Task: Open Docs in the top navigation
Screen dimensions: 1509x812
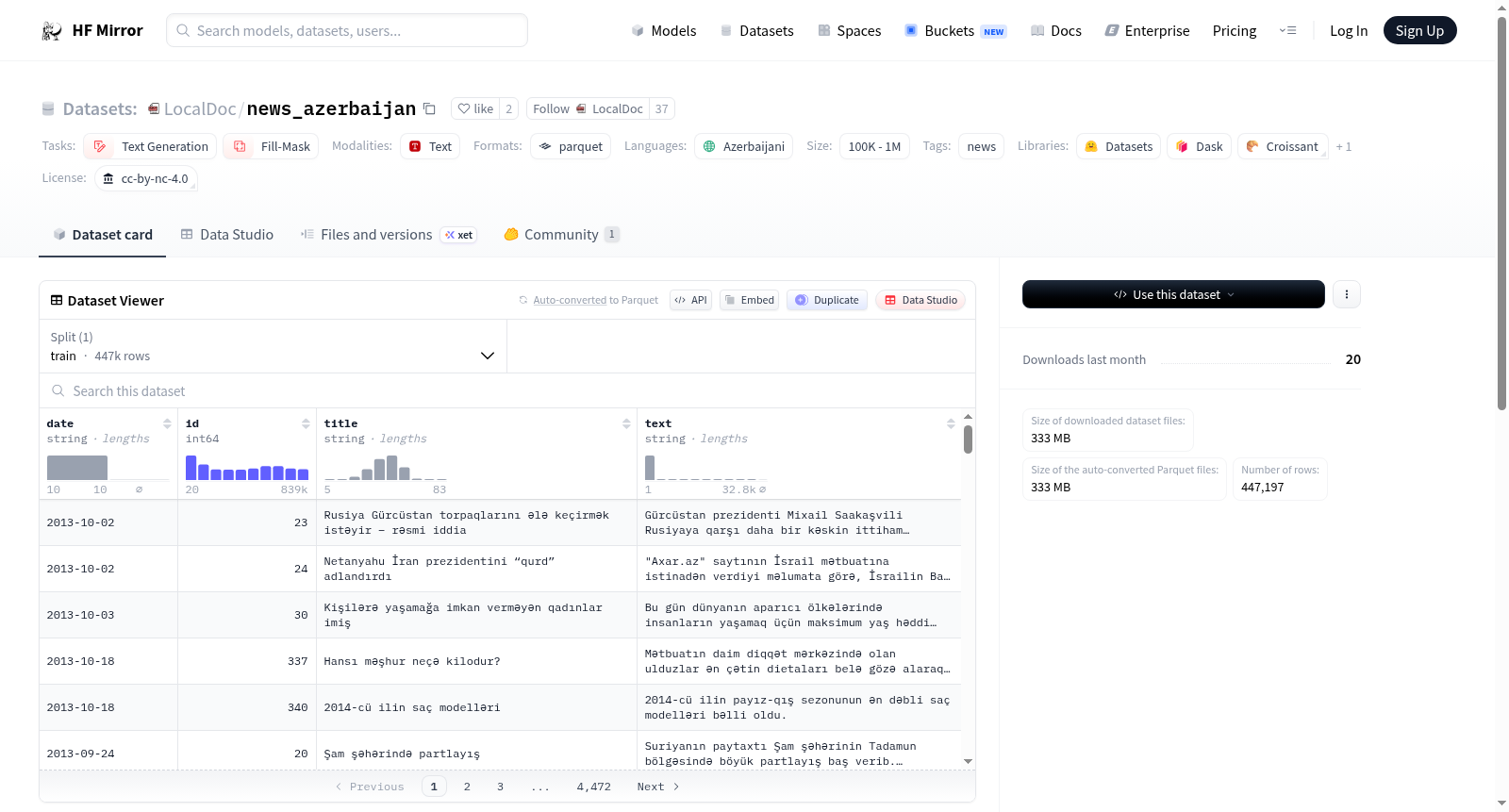Action: 1056,31
